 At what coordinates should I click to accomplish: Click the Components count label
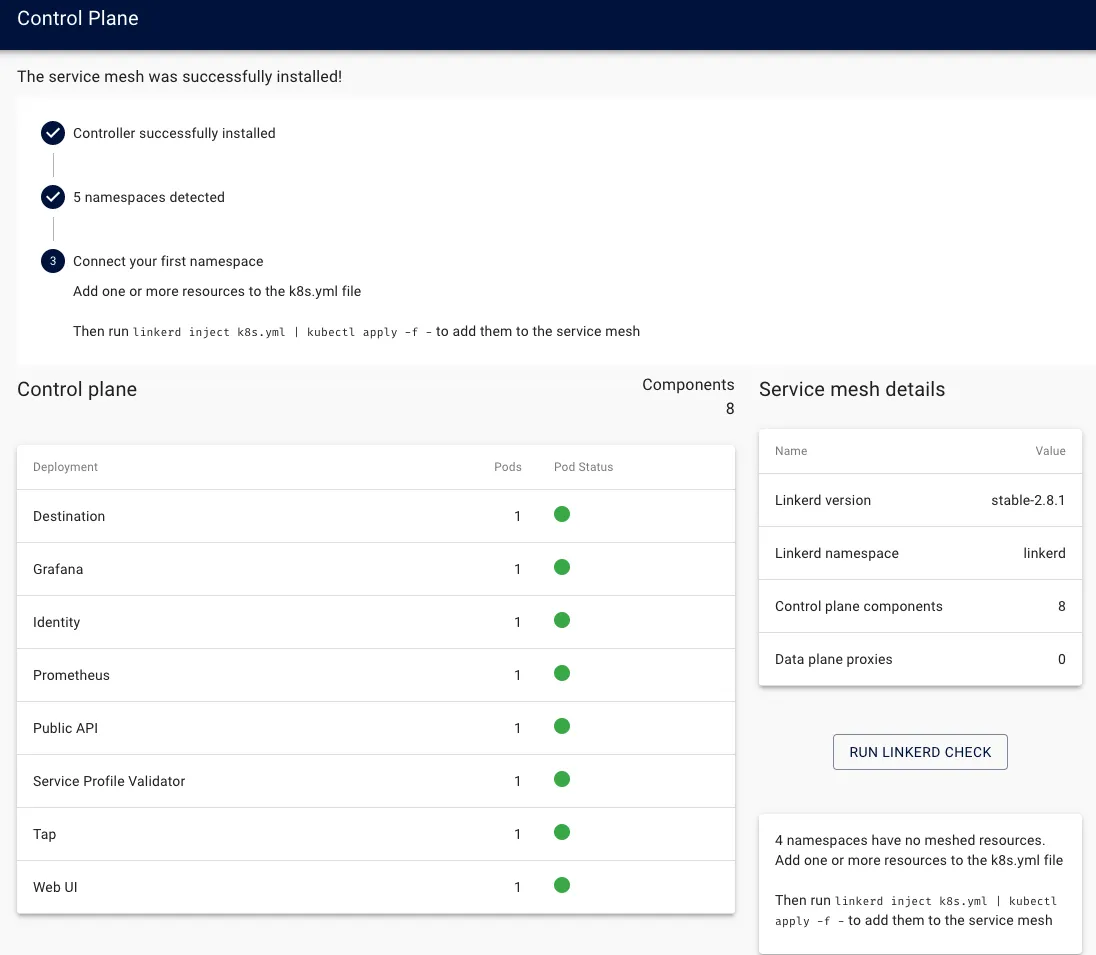(x=688, y=385)
